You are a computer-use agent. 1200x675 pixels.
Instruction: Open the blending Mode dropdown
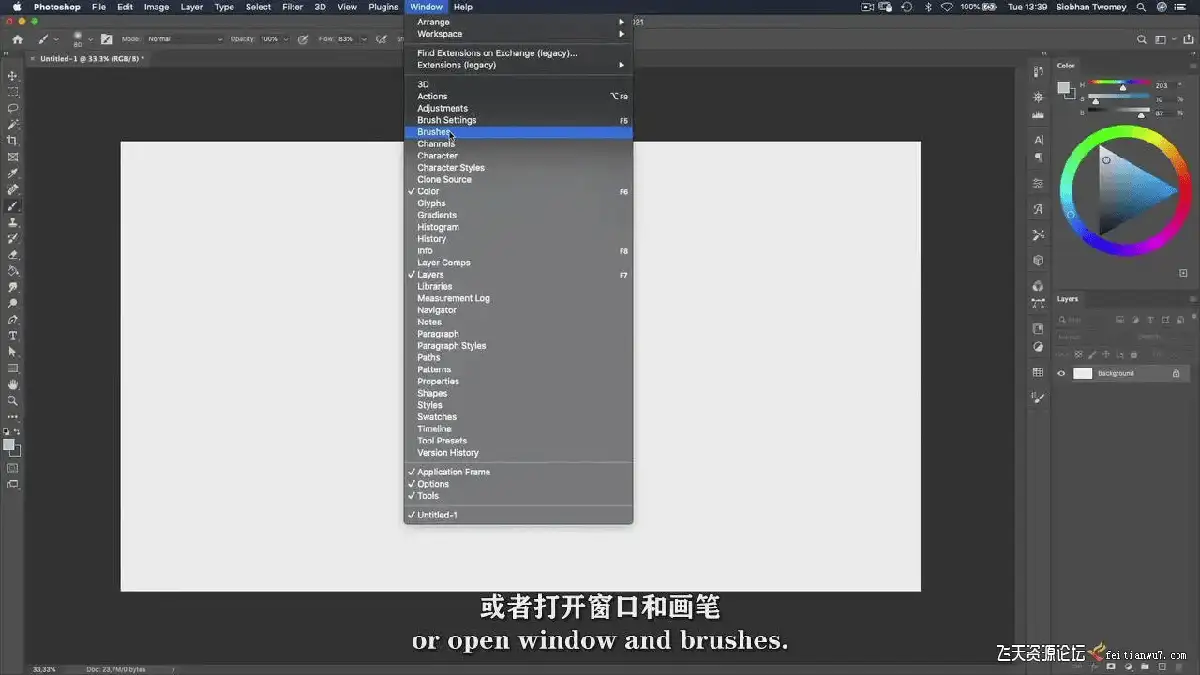click(x=185, y=39)
